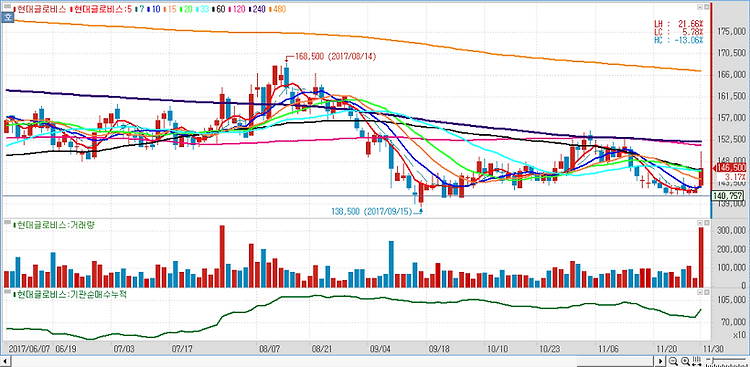Select the 480-day moving average legend

coord(277,9)
